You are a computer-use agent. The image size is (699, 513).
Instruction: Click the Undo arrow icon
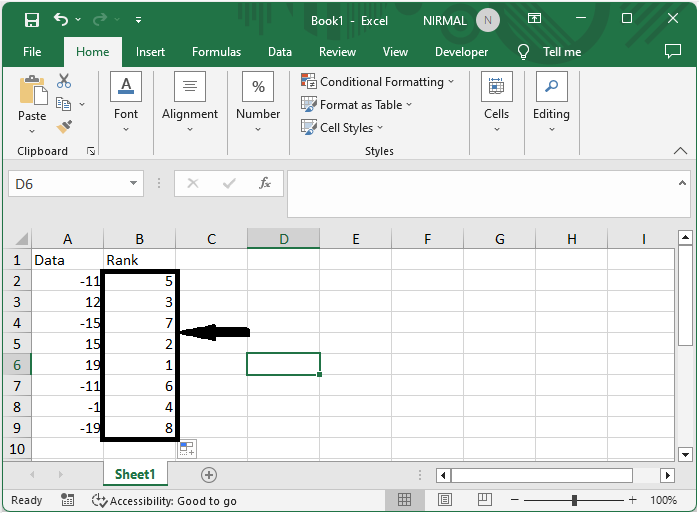tap(61, 20)
